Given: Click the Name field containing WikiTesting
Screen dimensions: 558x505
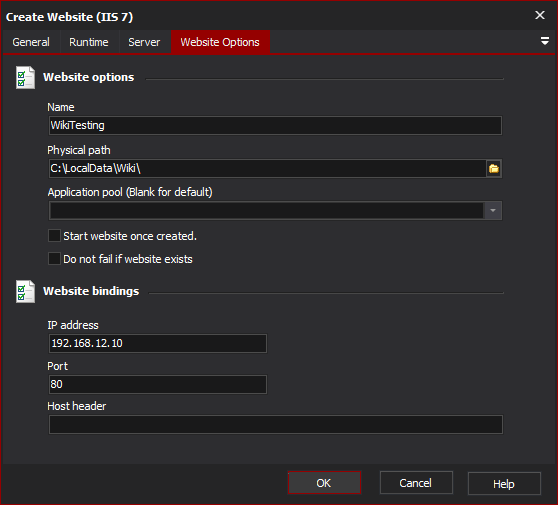Looking at the screenshot, I should (275, 125).
